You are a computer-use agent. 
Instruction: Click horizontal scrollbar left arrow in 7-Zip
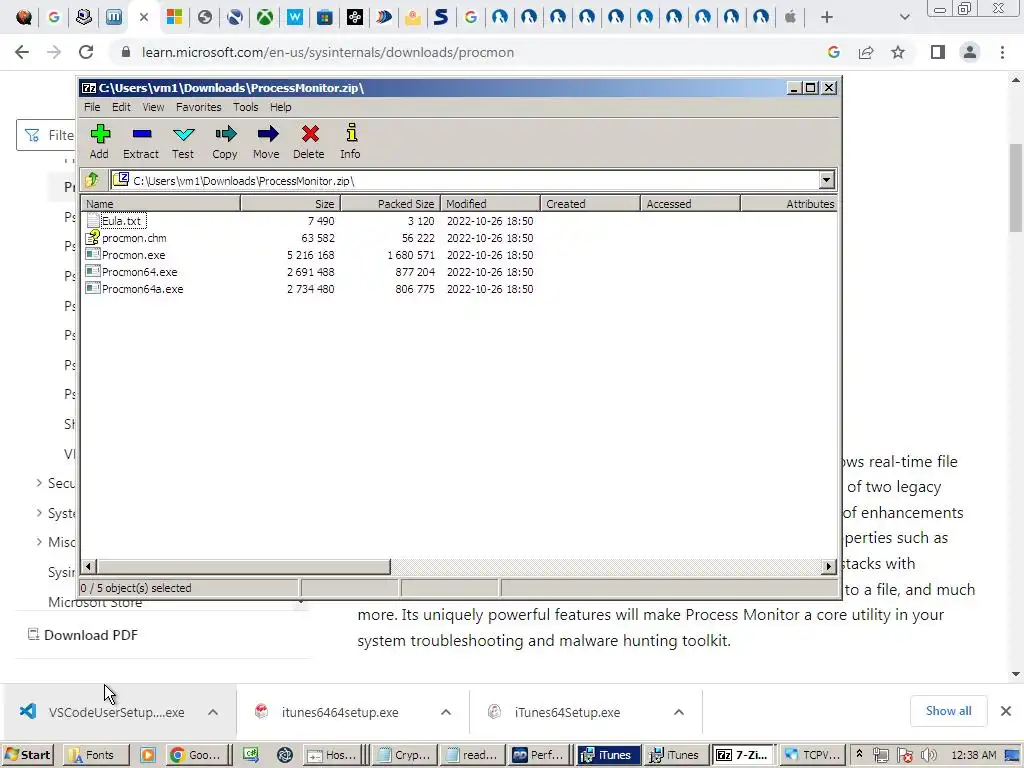88,567
